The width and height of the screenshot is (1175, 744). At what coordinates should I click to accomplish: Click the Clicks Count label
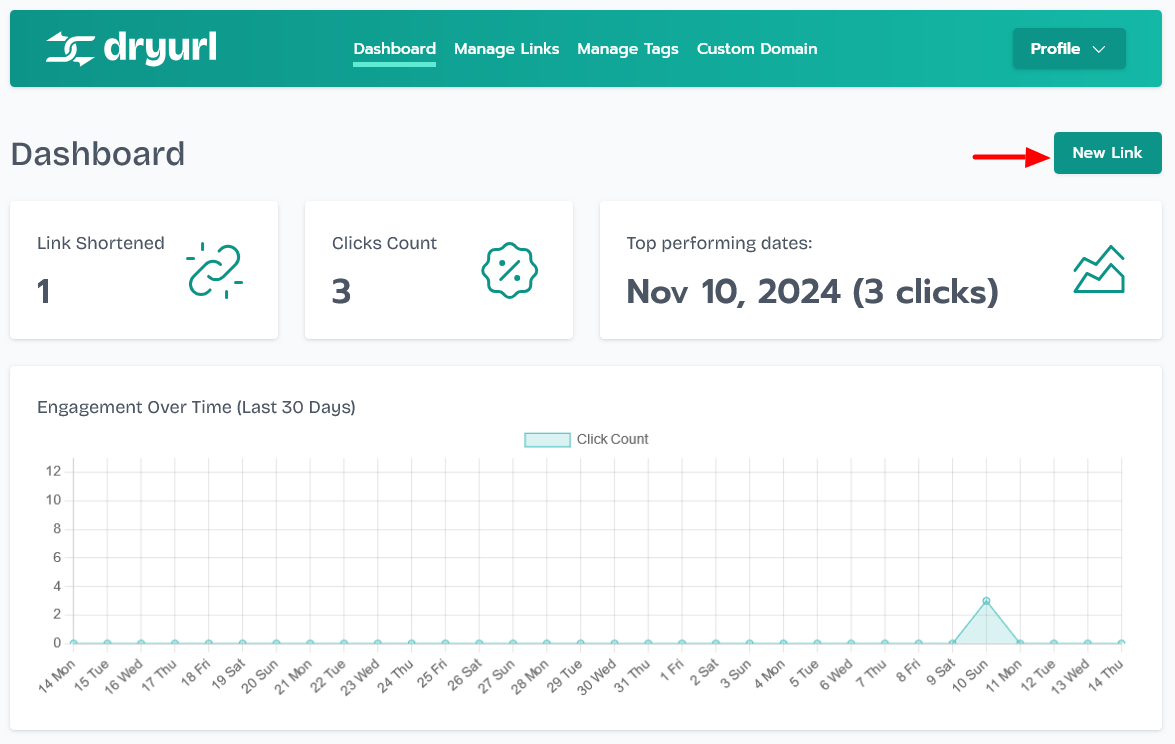pyautogui.click(x=384, y=244)
